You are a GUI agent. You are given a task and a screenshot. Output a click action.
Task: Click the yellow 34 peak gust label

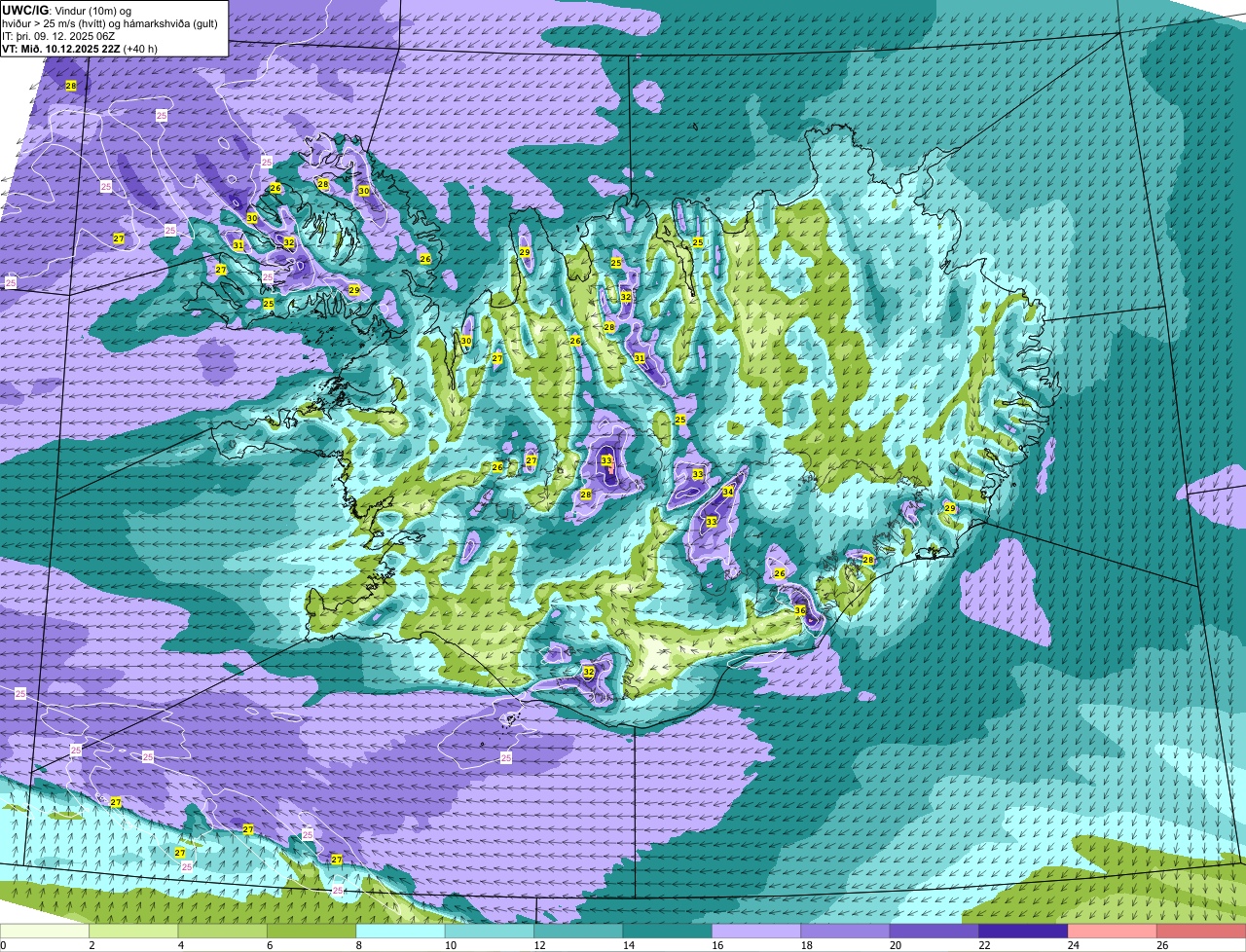tap(727, 492)
